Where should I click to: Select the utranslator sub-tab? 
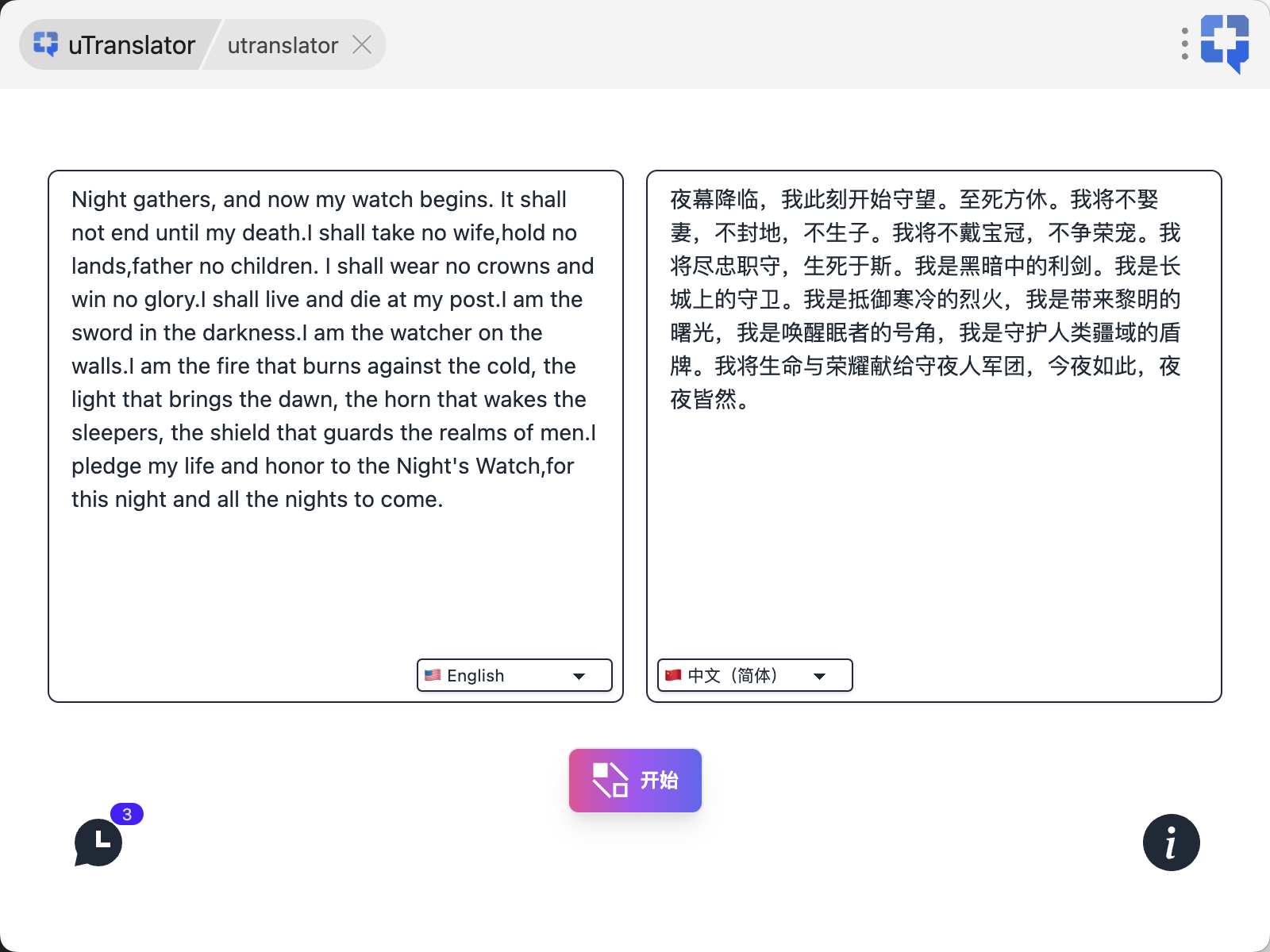click(283, 45)
